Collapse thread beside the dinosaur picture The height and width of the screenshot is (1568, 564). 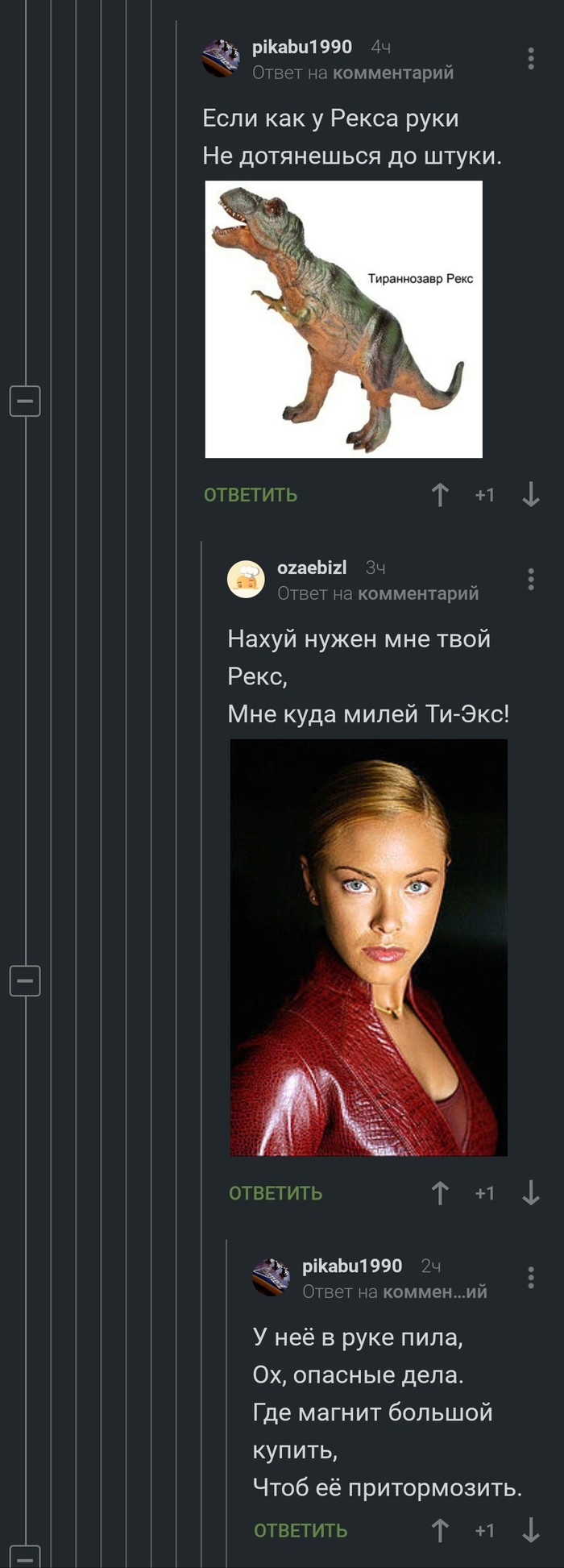point(25,401)
